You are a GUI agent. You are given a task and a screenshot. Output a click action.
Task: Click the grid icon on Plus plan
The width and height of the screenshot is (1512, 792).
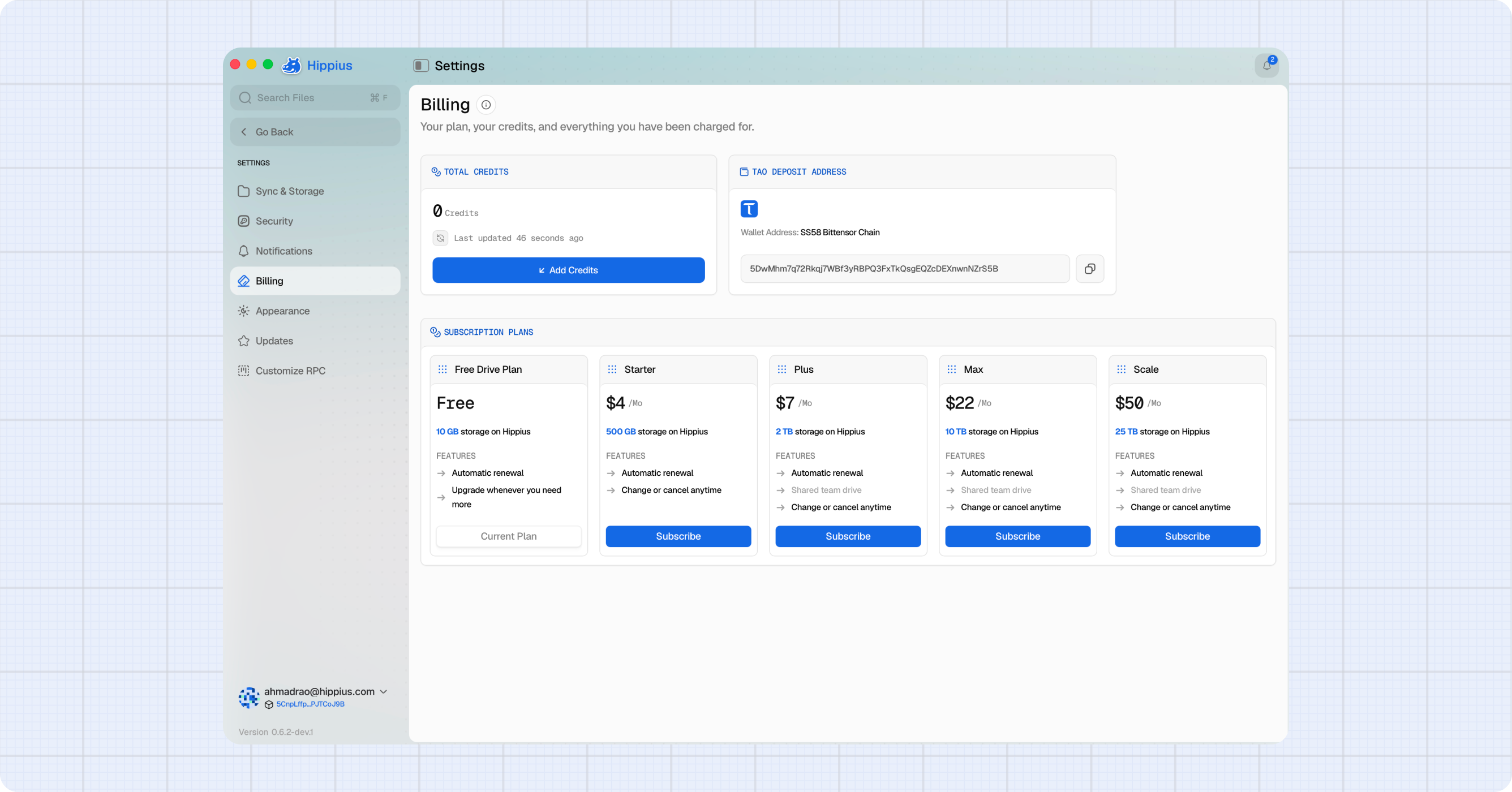782,369
